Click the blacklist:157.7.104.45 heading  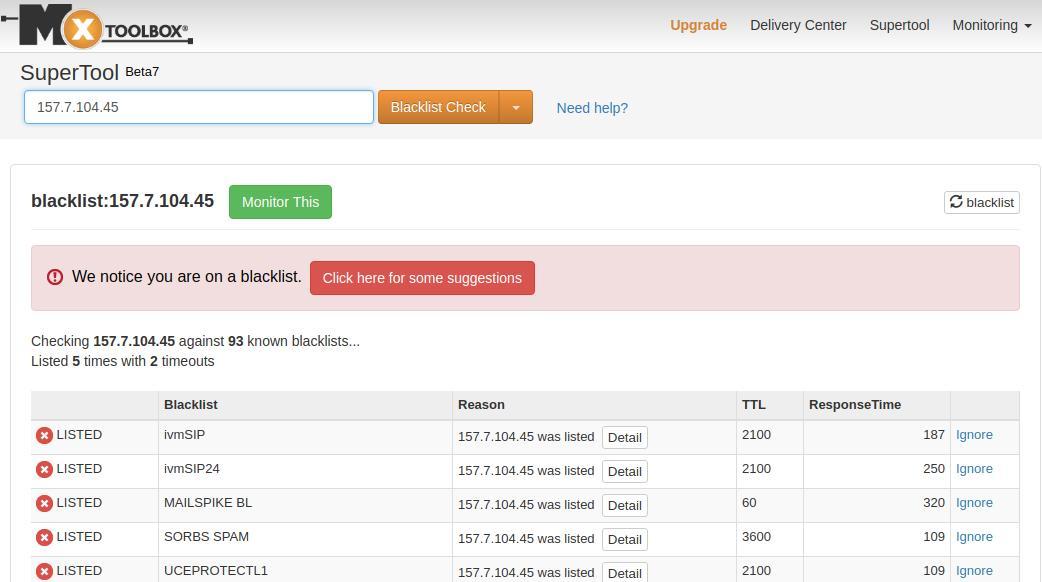click(x=122, y=201)
